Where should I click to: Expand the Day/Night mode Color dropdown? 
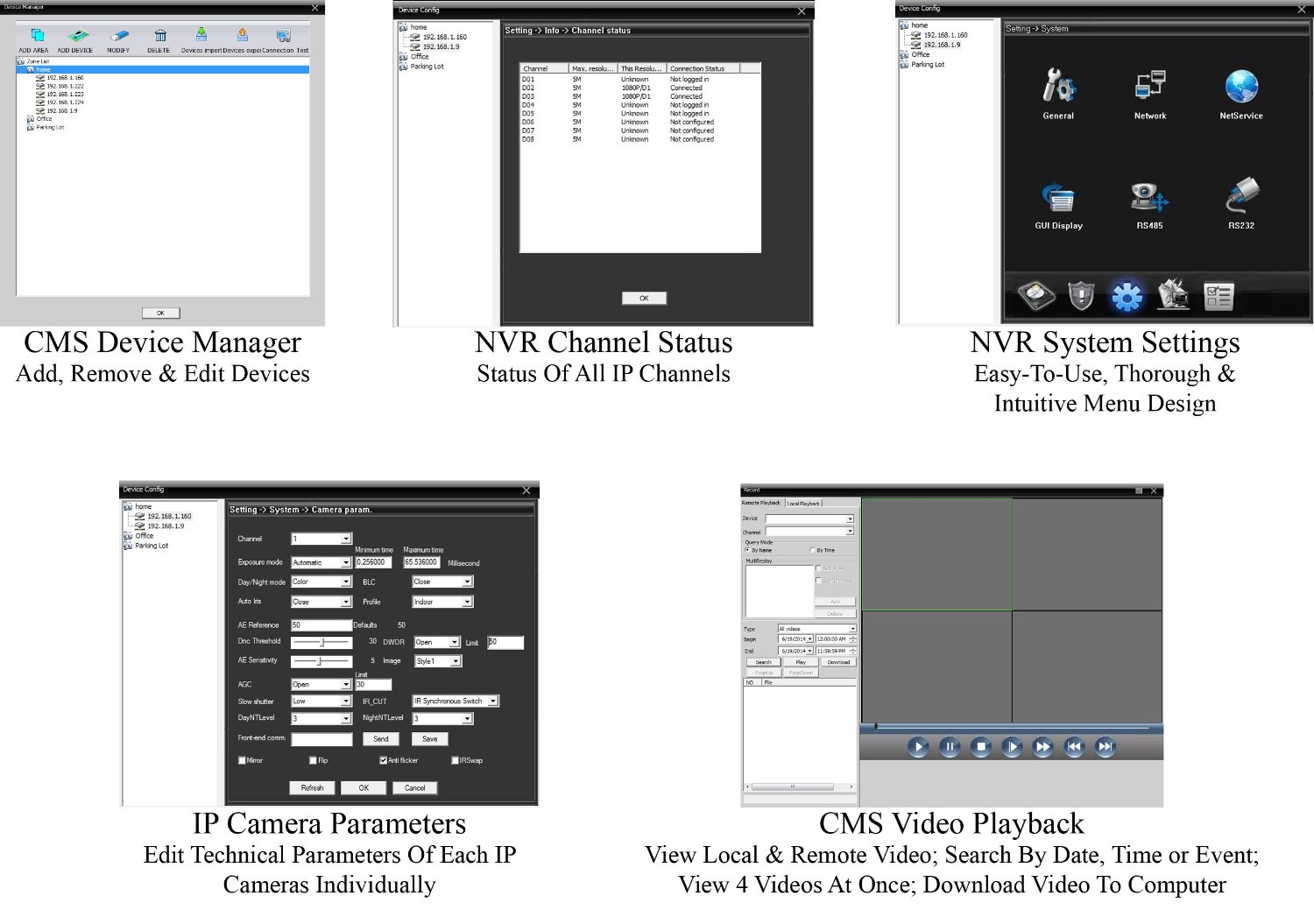coord(345,582)
